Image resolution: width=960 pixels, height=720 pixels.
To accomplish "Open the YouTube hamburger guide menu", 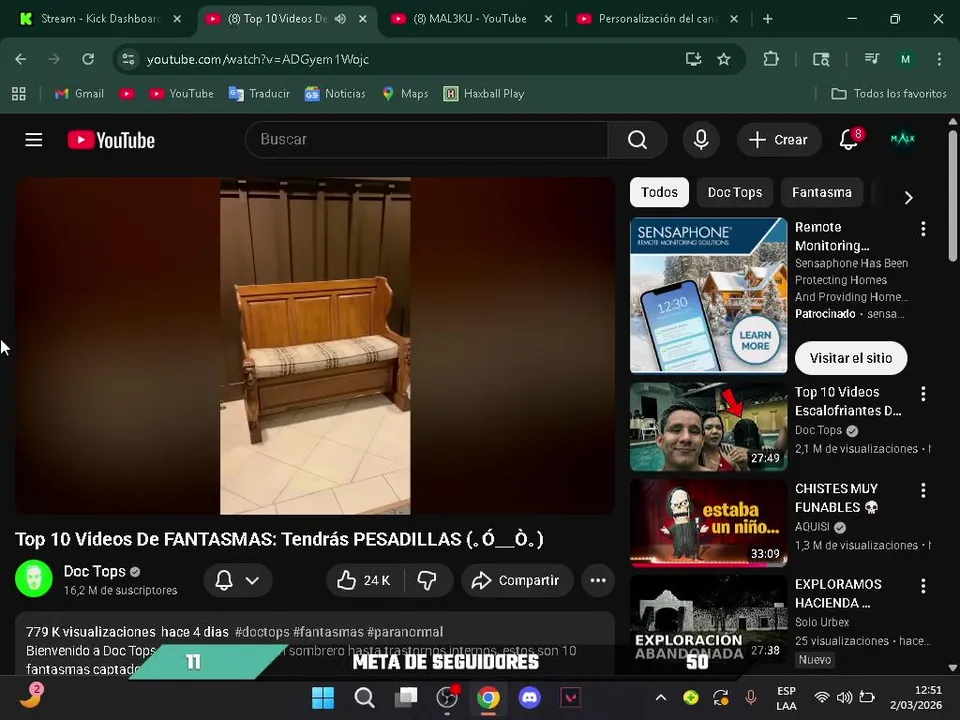I will click(34, 140).
